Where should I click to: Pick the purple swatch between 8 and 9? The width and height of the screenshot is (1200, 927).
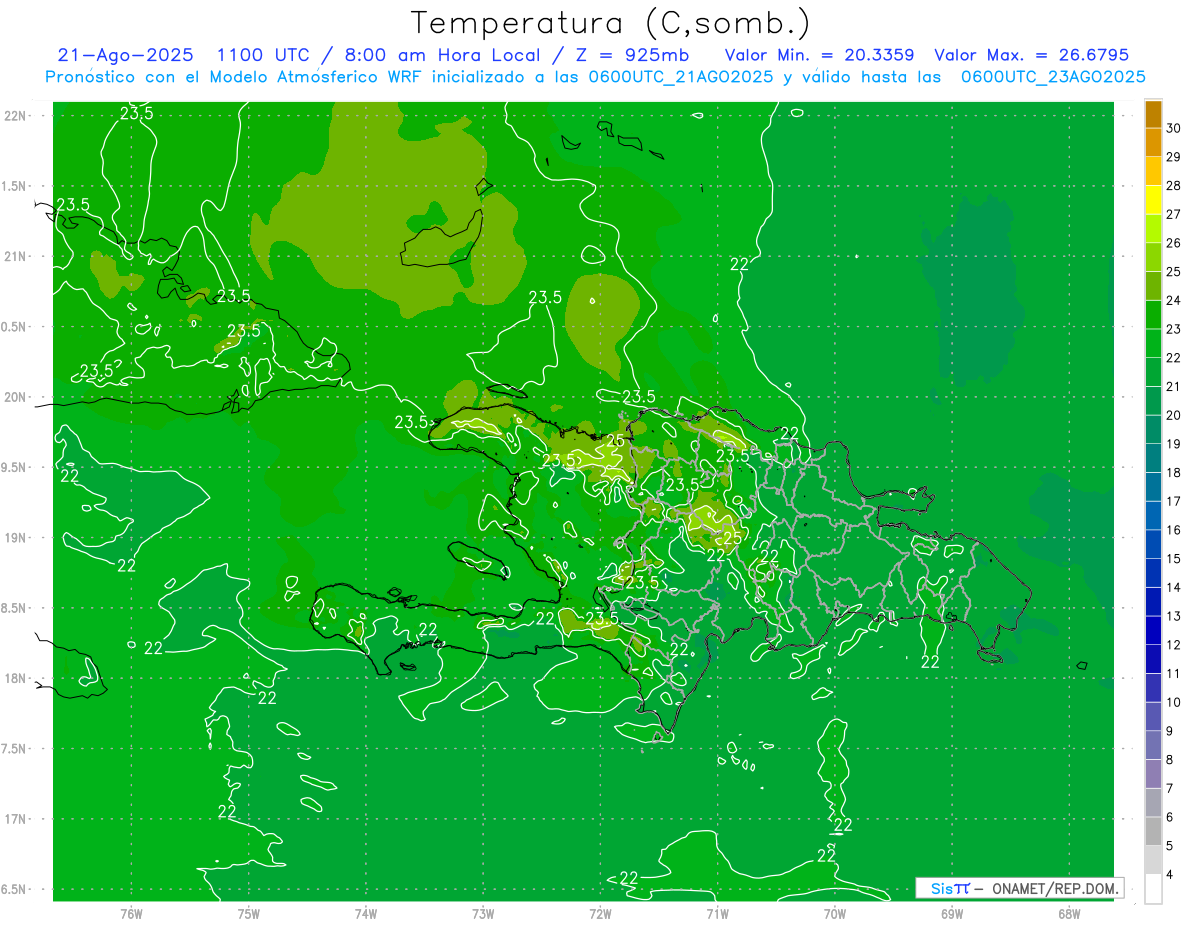tap(1153, 746)
